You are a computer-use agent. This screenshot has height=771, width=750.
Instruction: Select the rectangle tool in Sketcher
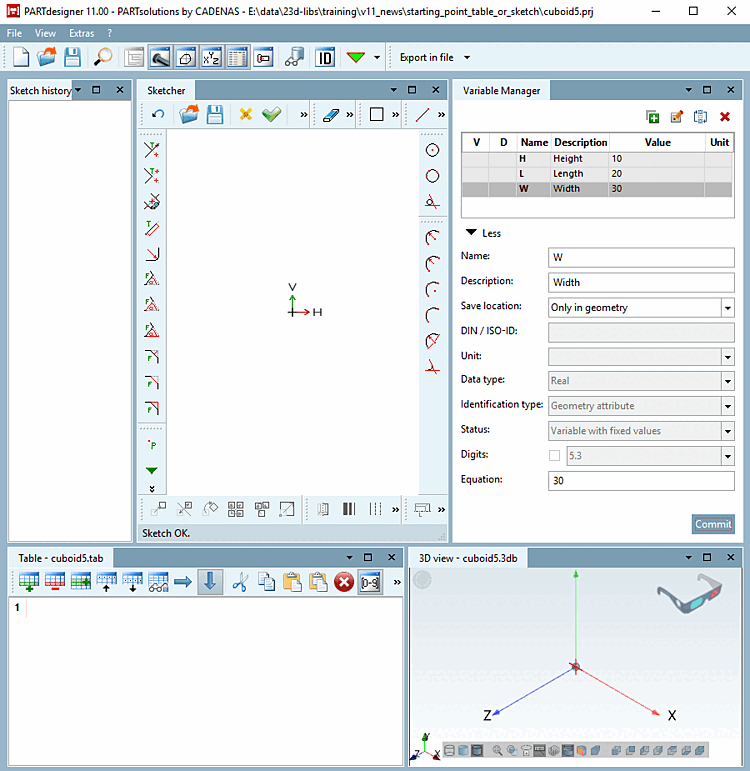point(377,115)
